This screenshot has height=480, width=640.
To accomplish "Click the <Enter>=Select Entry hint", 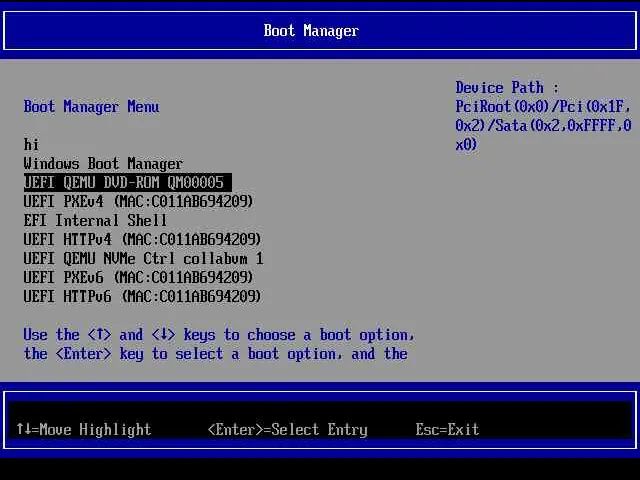I will pyautogui.click(x=288, y=429).
